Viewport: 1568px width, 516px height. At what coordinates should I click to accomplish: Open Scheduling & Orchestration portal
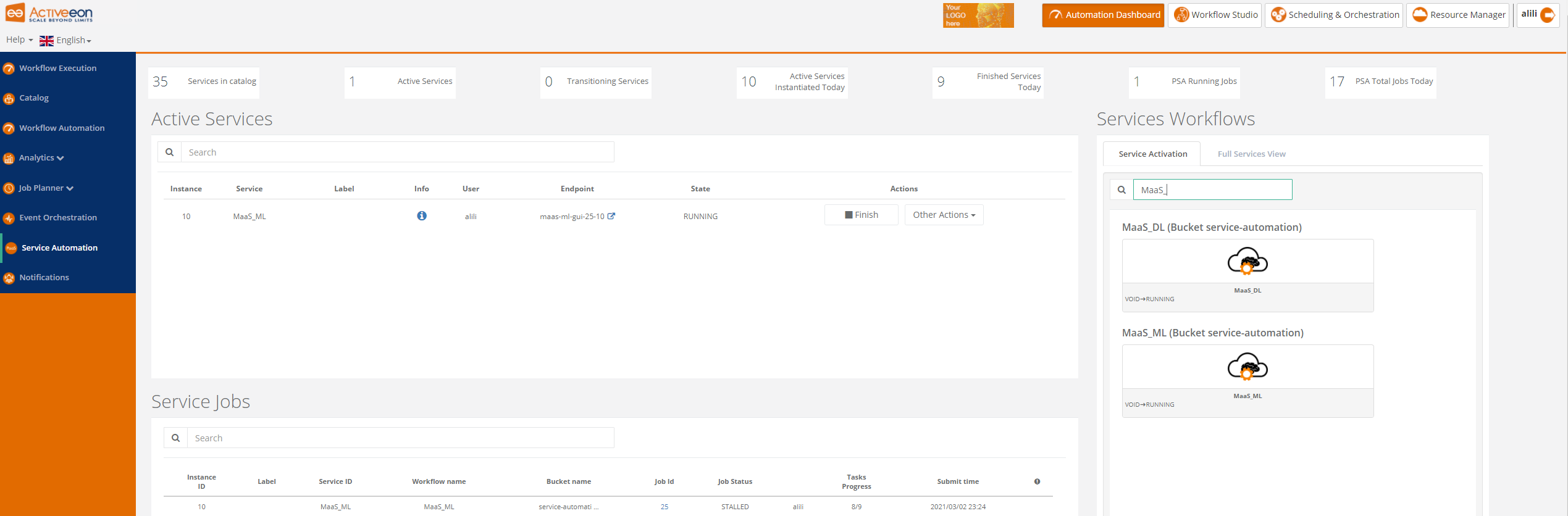pos(1333,15)
